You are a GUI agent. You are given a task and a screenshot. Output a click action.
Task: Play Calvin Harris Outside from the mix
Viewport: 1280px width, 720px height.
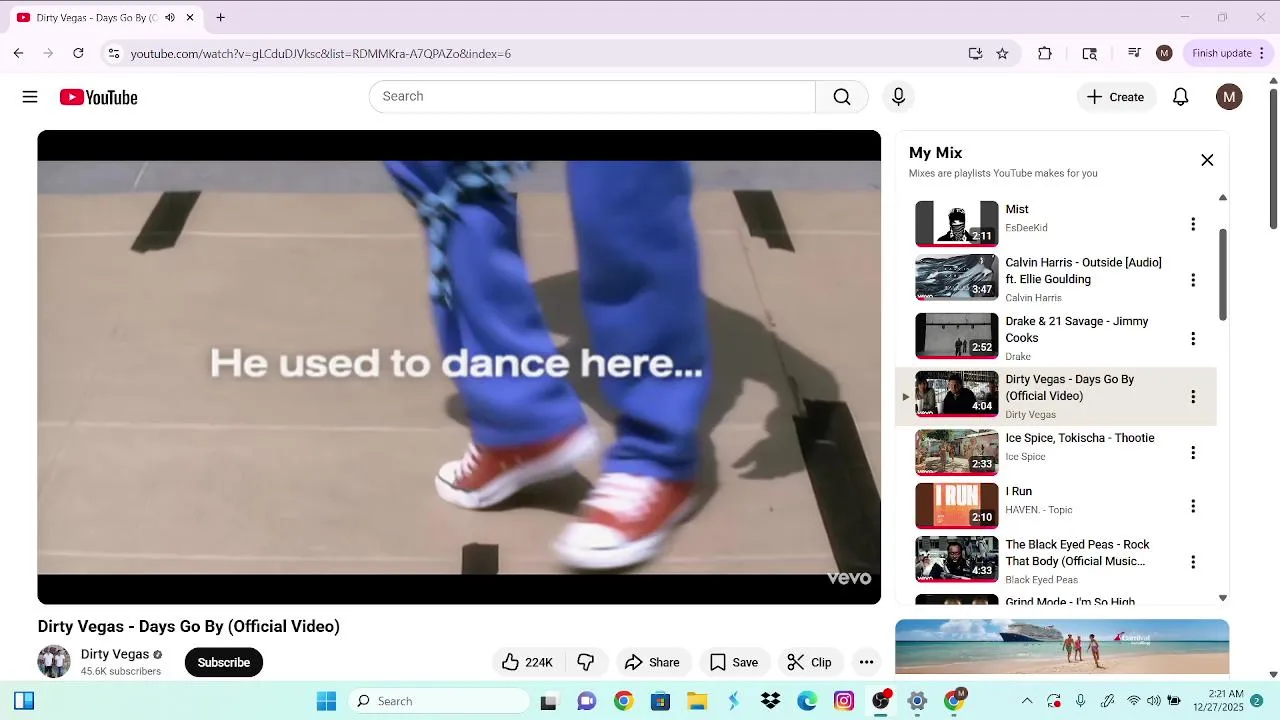click(957, 279)
